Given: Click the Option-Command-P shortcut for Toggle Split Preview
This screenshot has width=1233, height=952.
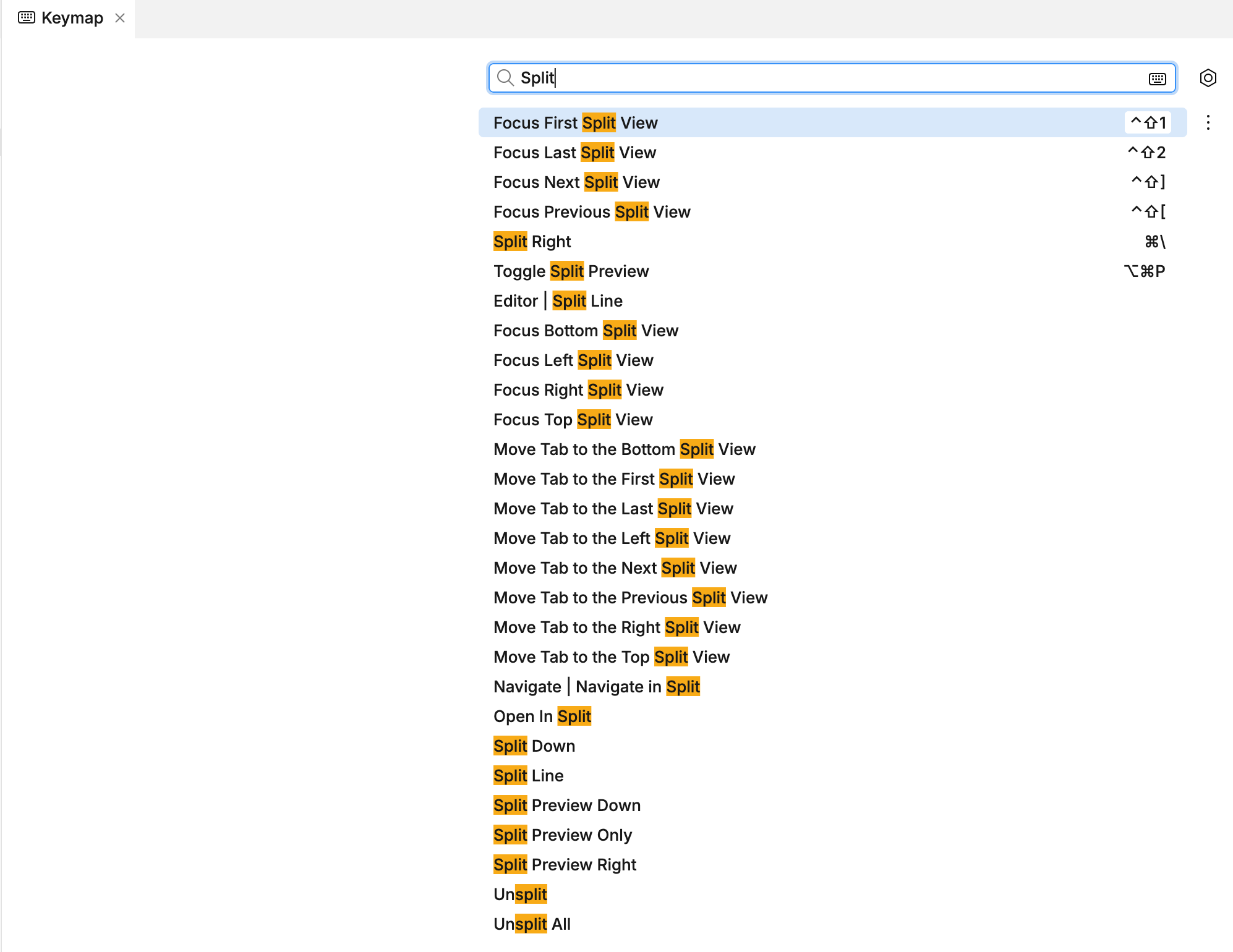Looking at the screenshot, I should click(1145, 271).
